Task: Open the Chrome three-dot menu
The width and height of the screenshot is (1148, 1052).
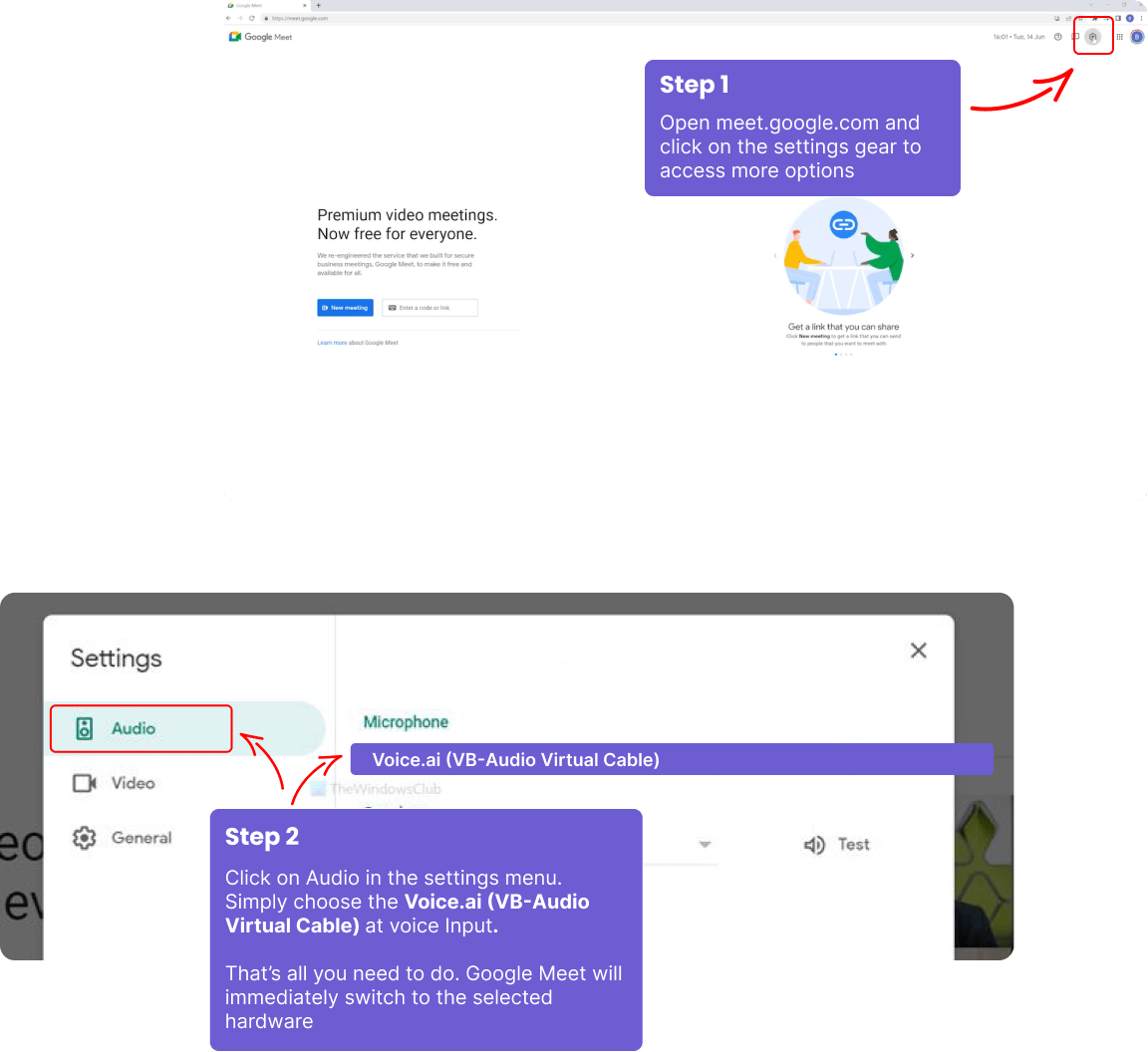Action: pyautogui.click(x=1141, y=18)
